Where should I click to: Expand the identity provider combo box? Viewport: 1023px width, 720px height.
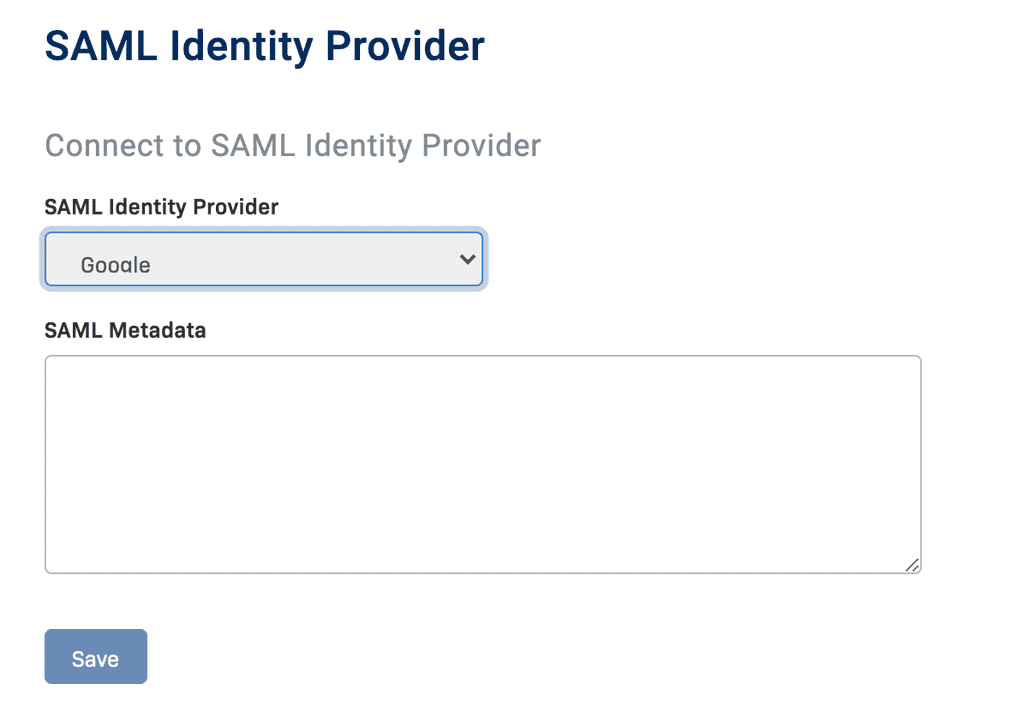pos(263,260)
